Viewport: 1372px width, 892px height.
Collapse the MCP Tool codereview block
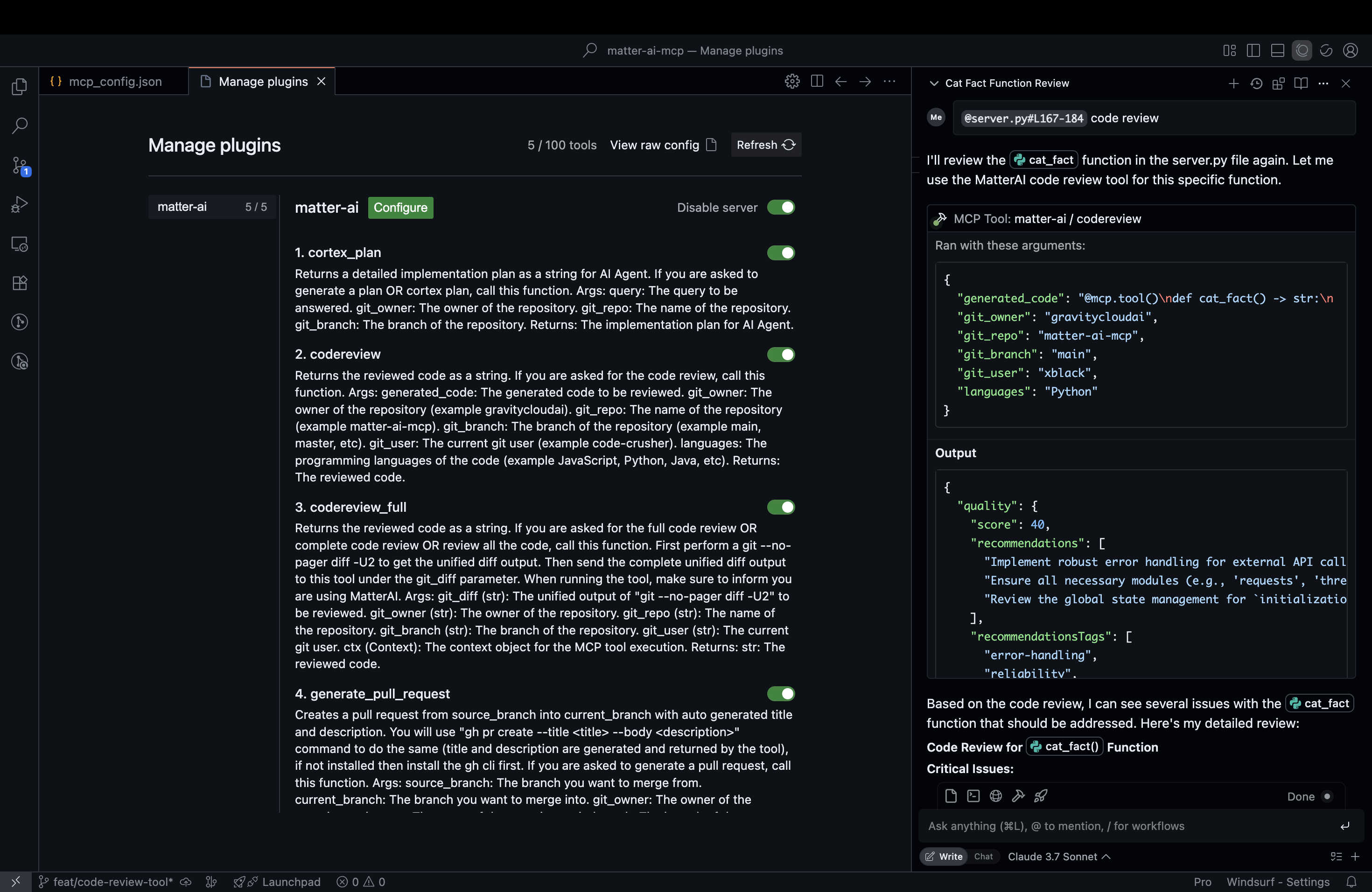click(x=1141, y=219)
